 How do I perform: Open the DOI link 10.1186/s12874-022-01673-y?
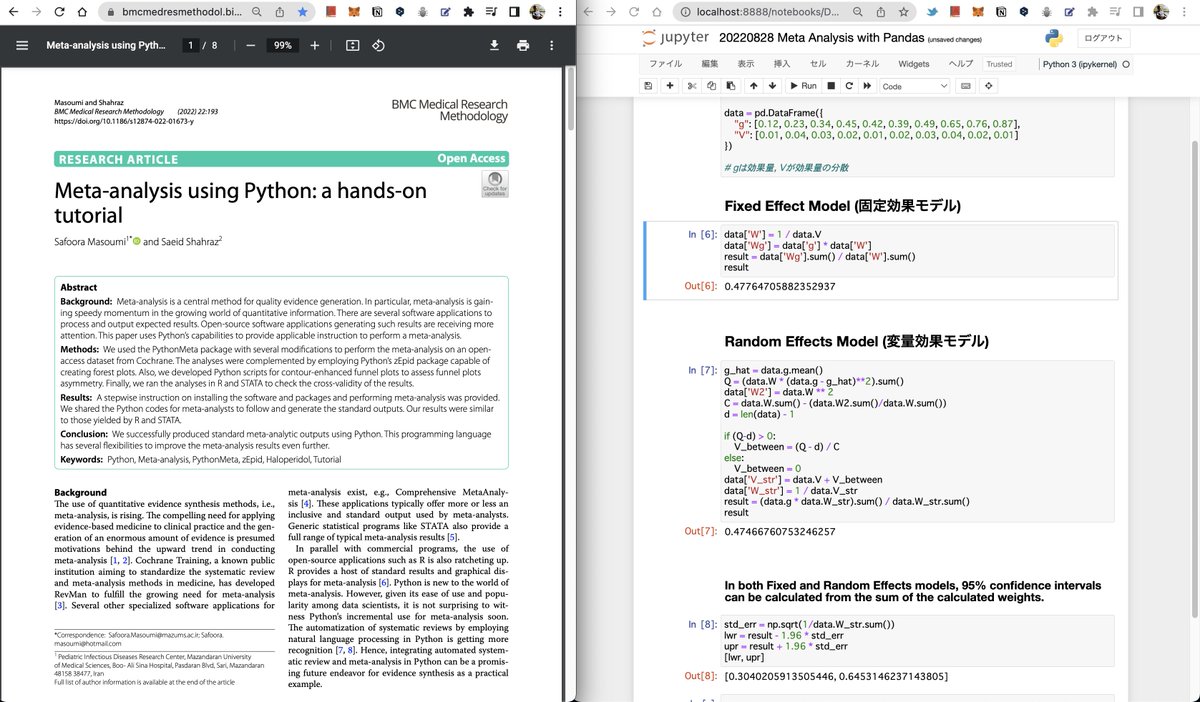(124, 121)
